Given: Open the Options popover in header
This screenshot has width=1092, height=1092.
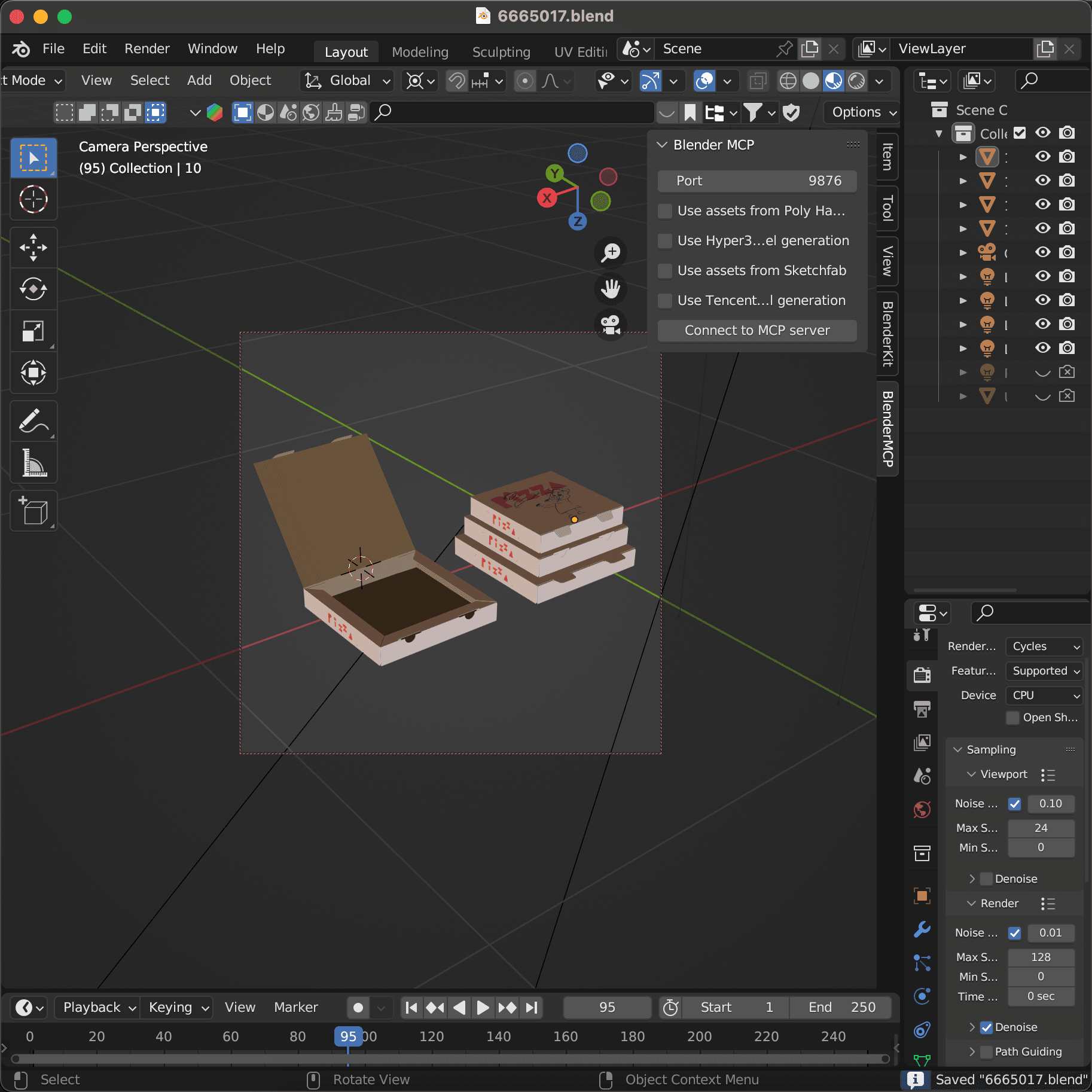Looking at the screenshot, I should tap(861, 112).
